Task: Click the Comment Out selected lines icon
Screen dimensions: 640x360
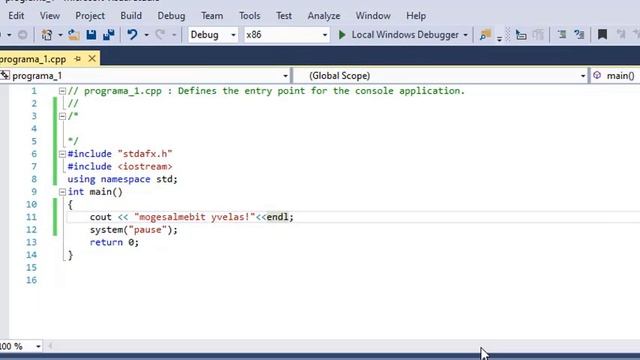Action: pos(562,35)
